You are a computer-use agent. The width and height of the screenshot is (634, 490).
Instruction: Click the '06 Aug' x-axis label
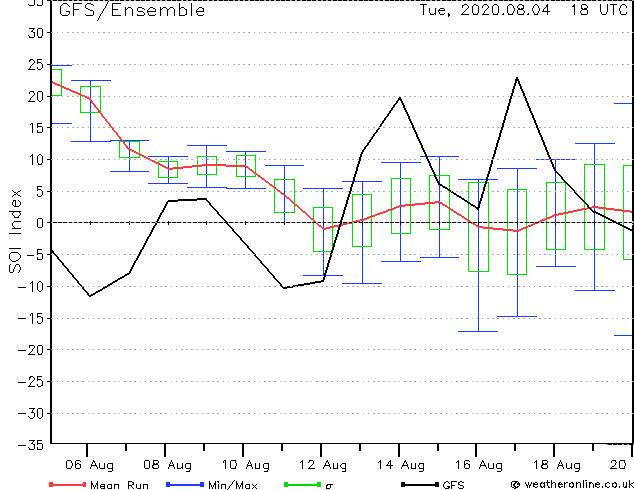coord(89,465)
